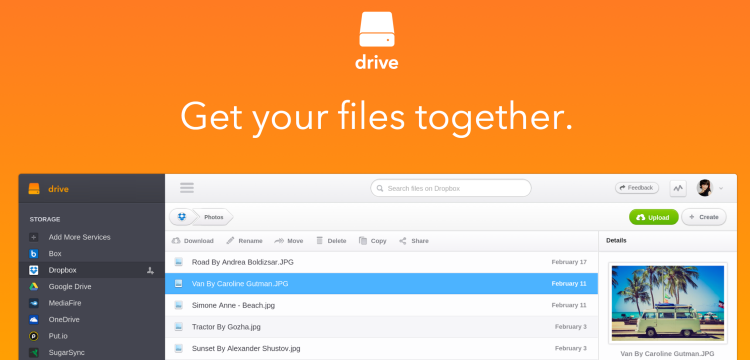Click the activity pulse icon
Viewport: 750px width, 360px height.
(x=678, y=188)
